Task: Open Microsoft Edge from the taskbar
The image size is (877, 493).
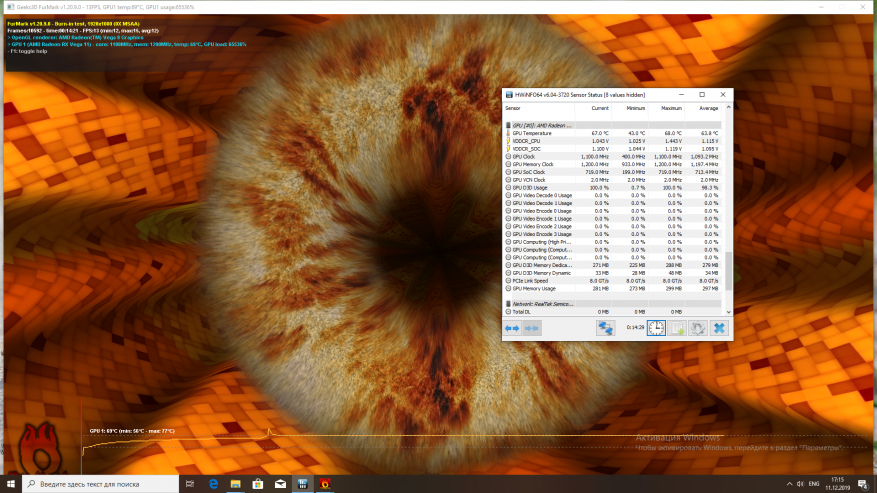Action: point(214,484)
